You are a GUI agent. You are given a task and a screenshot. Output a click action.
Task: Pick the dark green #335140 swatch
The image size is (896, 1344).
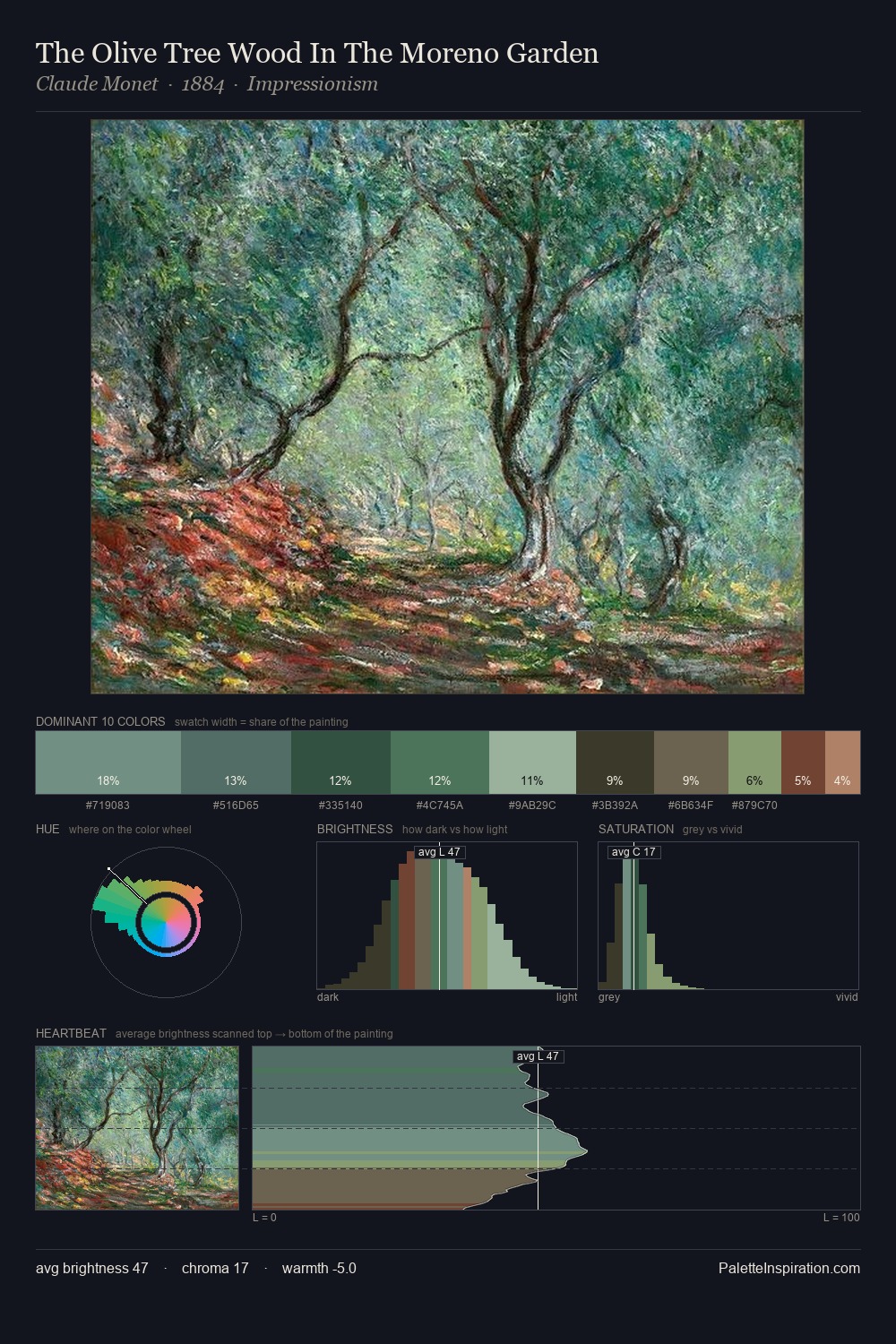pyautogui.click(x=340, y=762)
